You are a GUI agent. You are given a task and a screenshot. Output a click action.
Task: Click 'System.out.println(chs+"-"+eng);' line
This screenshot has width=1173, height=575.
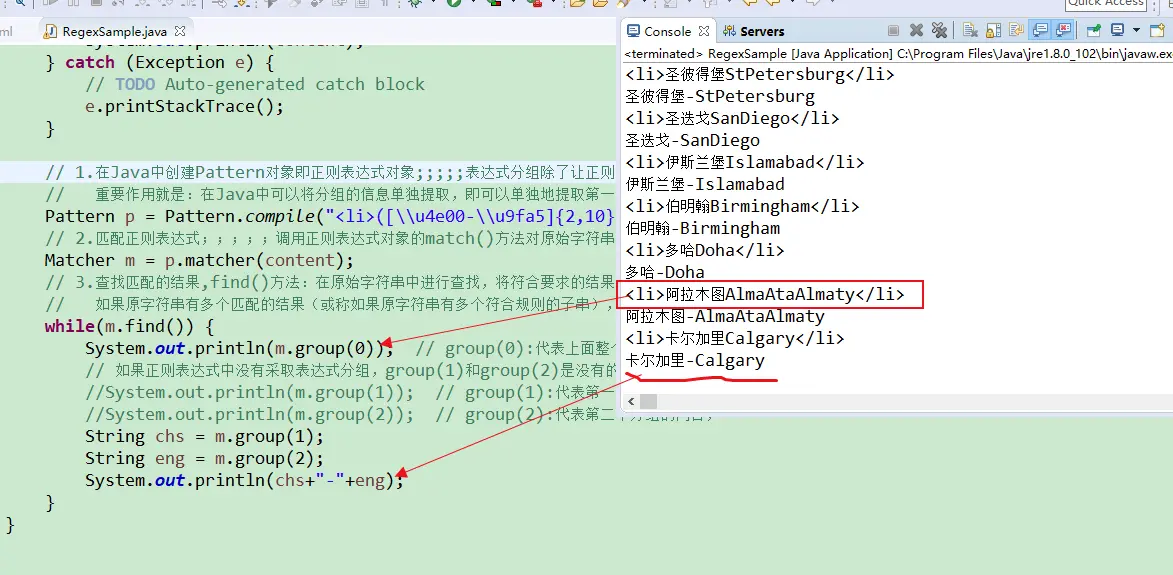tap(245, 481)
